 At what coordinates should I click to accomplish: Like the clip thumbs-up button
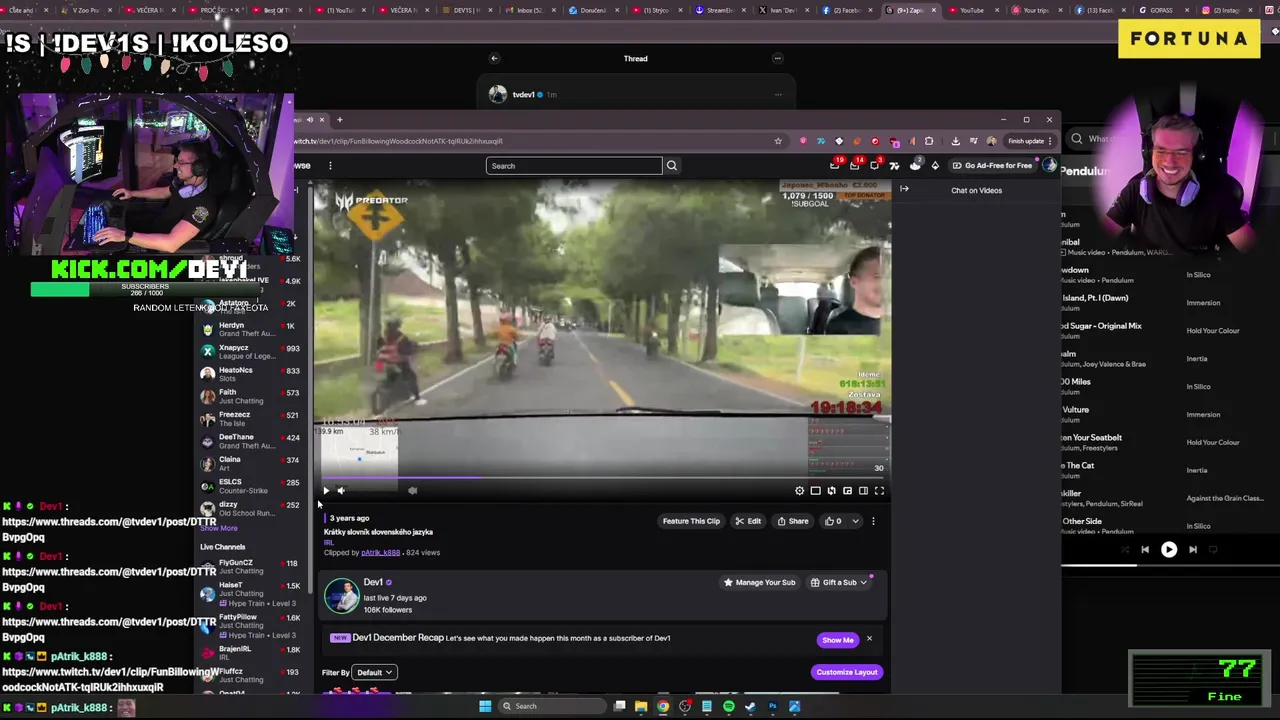click(833, 521)
